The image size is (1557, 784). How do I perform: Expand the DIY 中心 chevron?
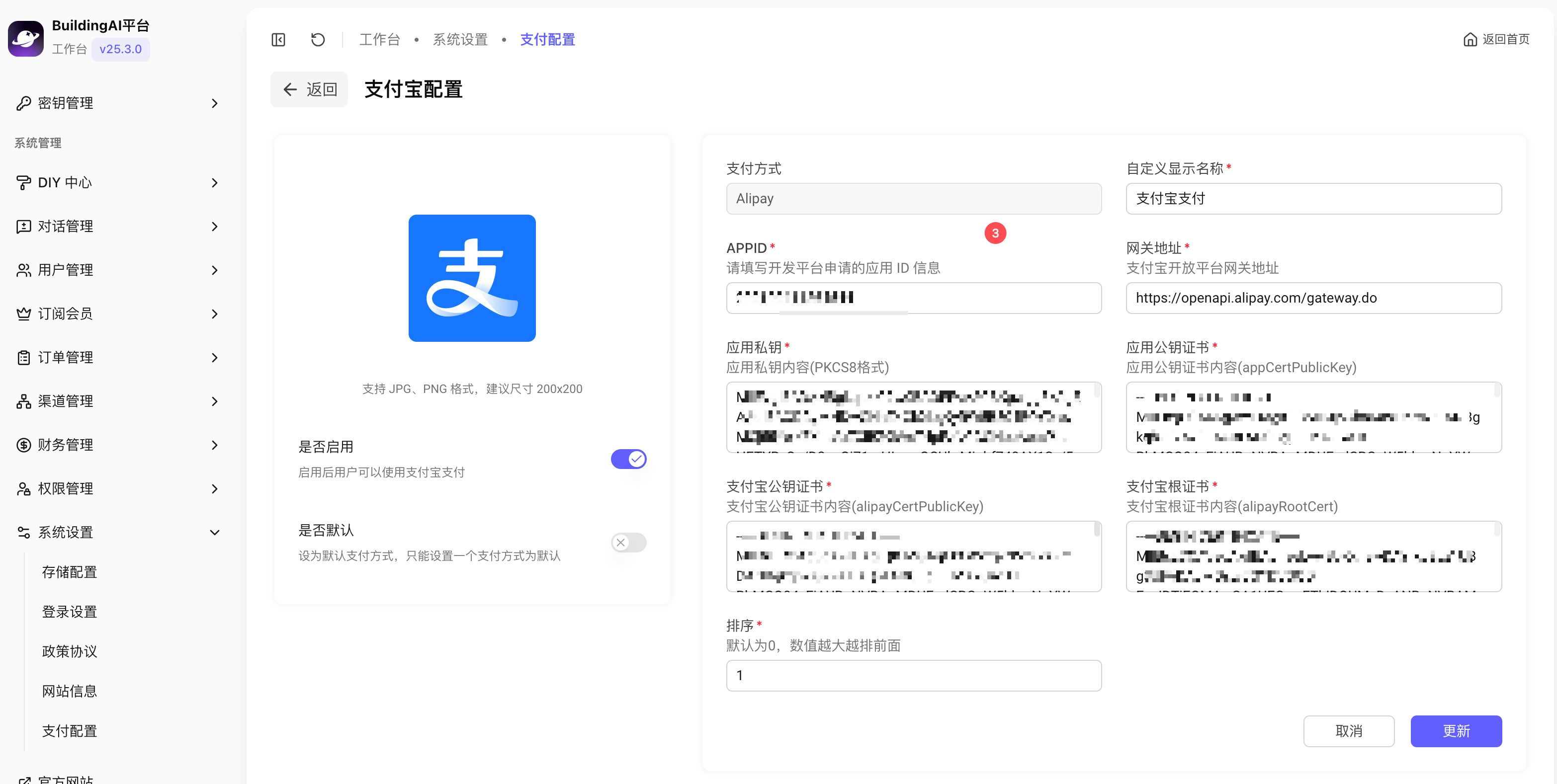click(x=215, y=182)
